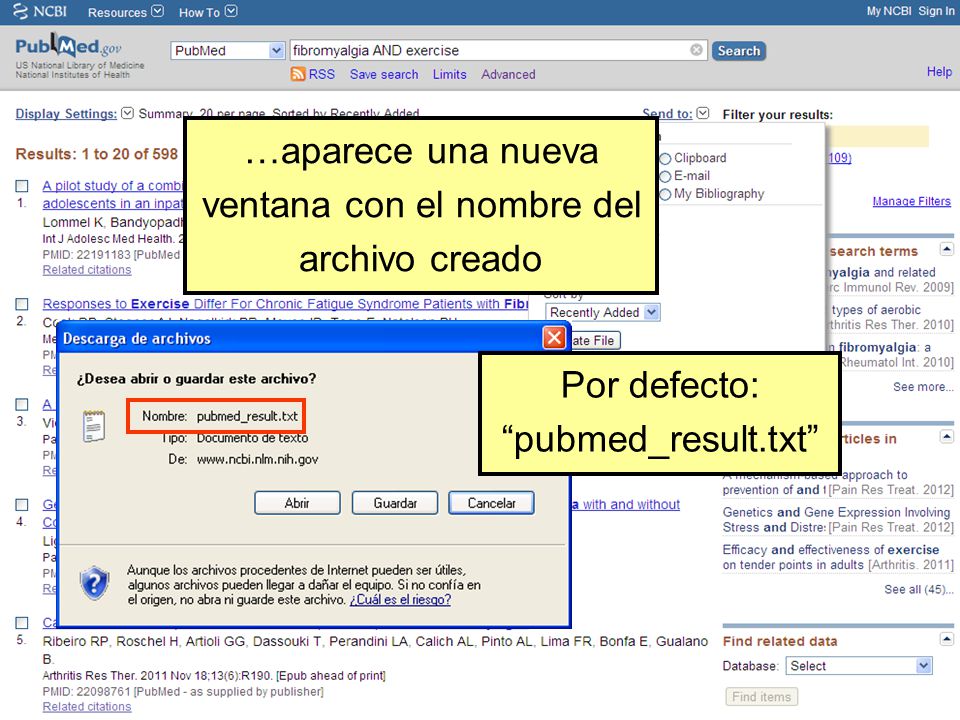This screenshot has width=960, height=720.
Task: Open the Manage Filters link
Action: 912,201
